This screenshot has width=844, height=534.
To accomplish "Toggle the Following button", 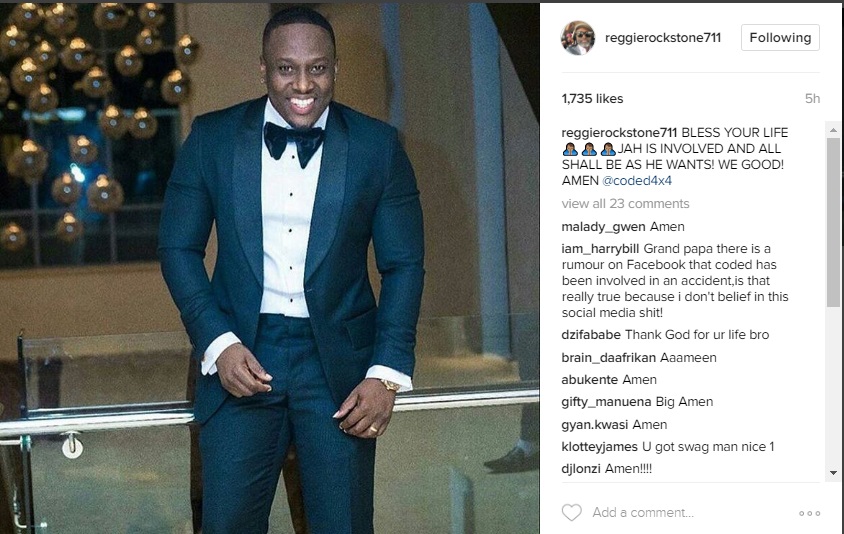I will [x=780, y=38].
